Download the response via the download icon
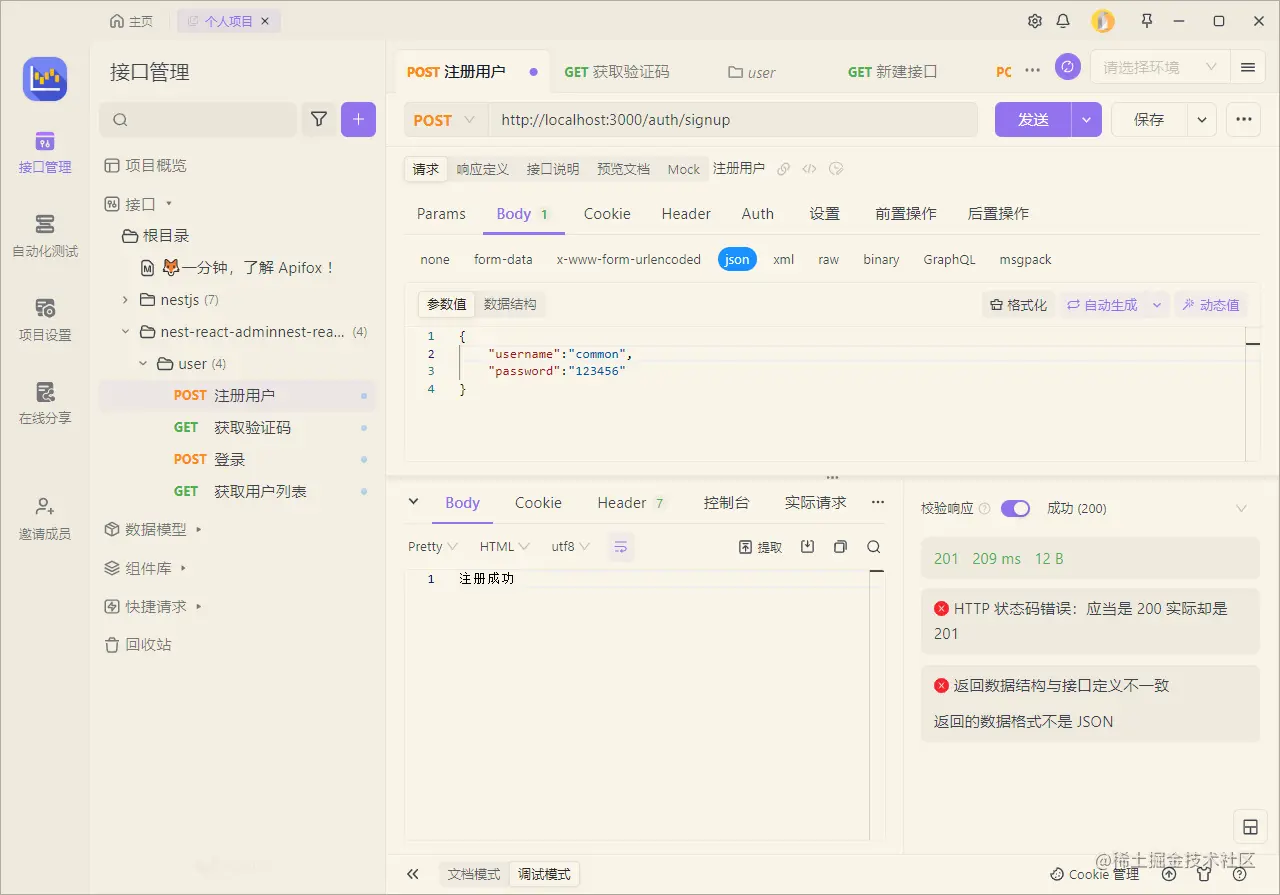Screen dimensions: 1280x895 coord(807,546)
